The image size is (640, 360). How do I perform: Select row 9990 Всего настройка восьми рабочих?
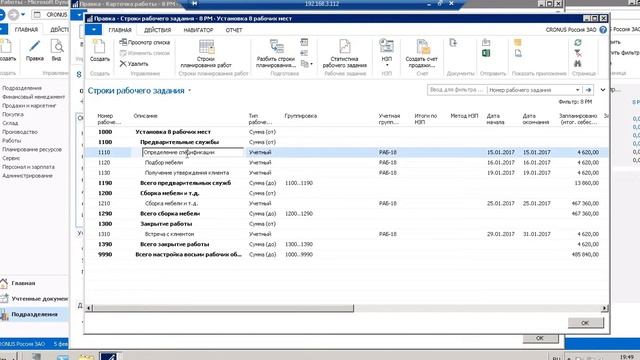[346, 254]
